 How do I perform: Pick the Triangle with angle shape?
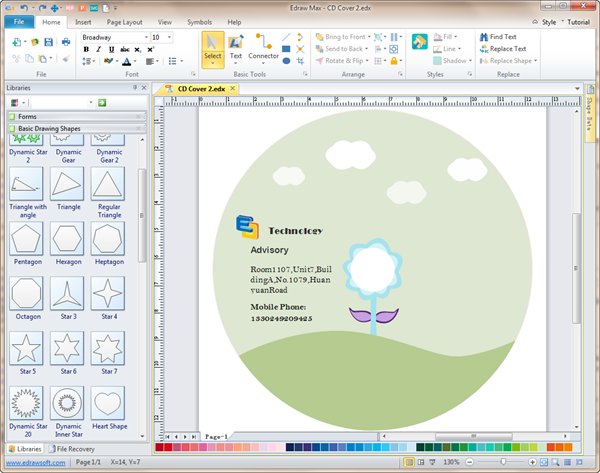26,185
